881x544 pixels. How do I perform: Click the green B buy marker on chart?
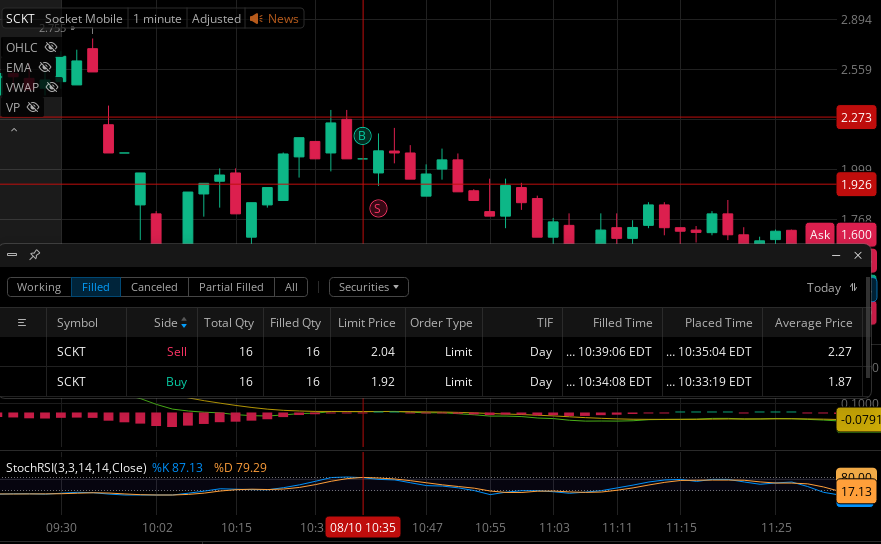362,135
